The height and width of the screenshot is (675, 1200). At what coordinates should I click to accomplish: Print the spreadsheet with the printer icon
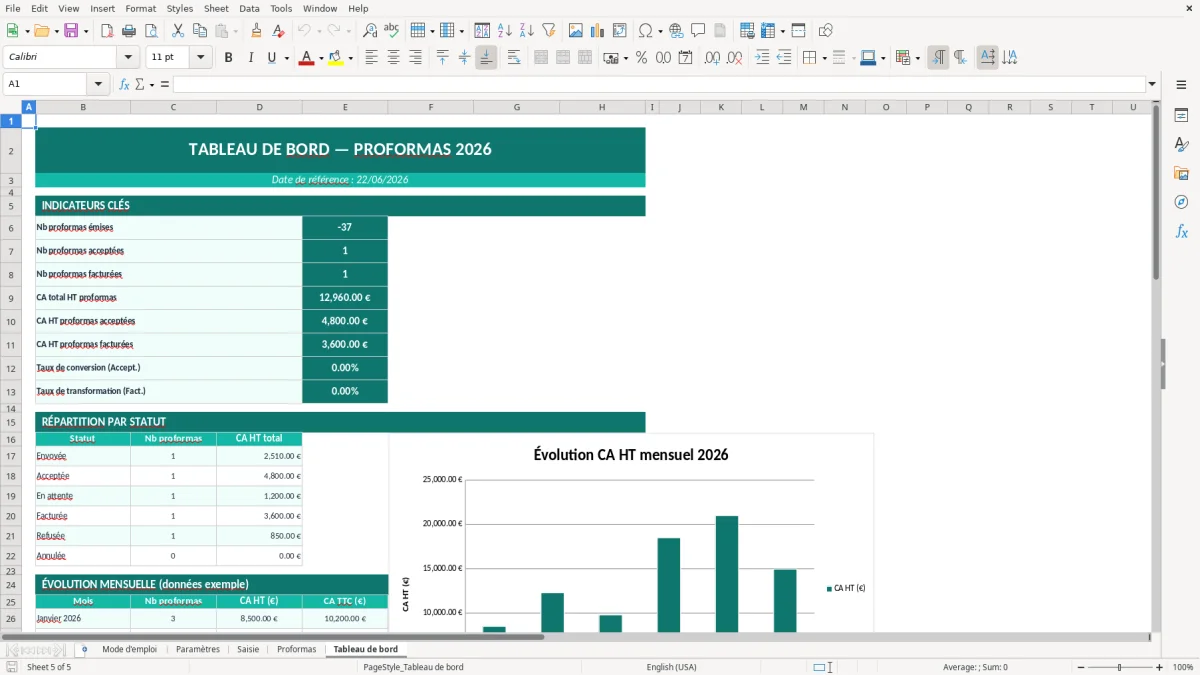pos(128,31)
